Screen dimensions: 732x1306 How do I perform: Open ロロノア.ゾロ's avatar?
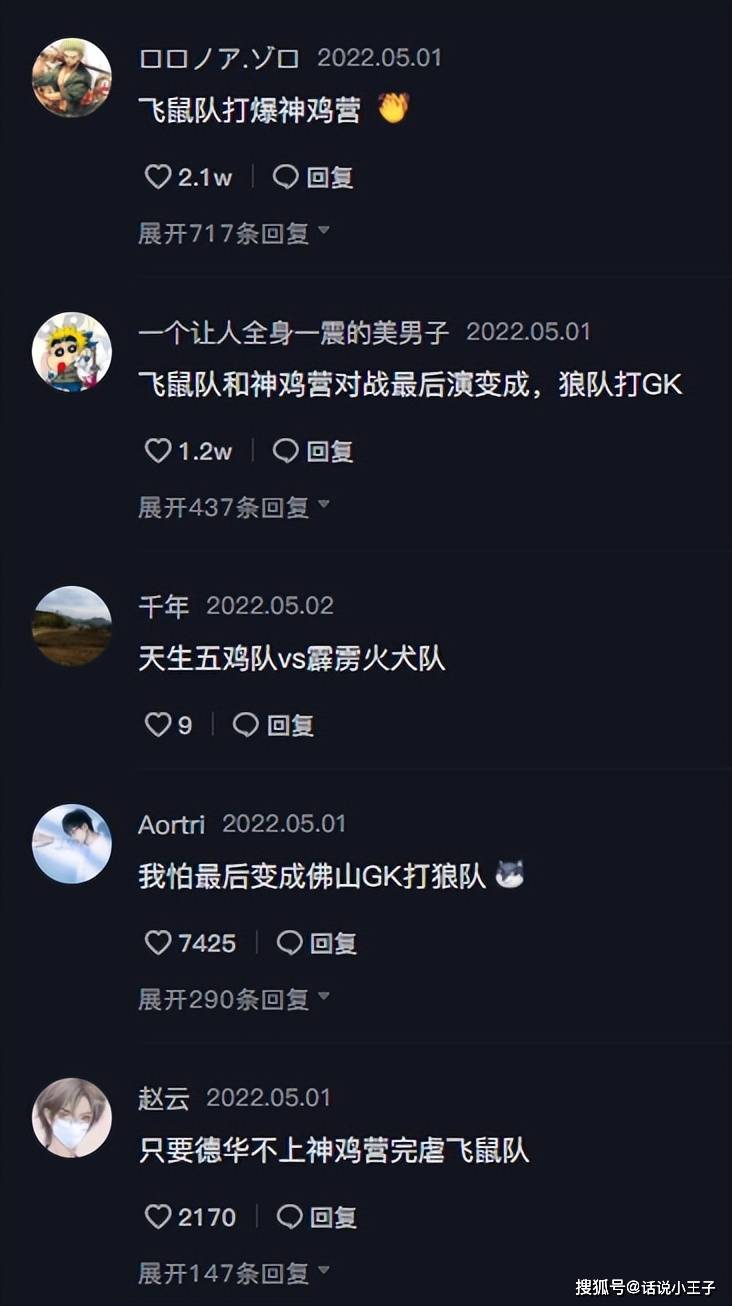coord(72,78)
